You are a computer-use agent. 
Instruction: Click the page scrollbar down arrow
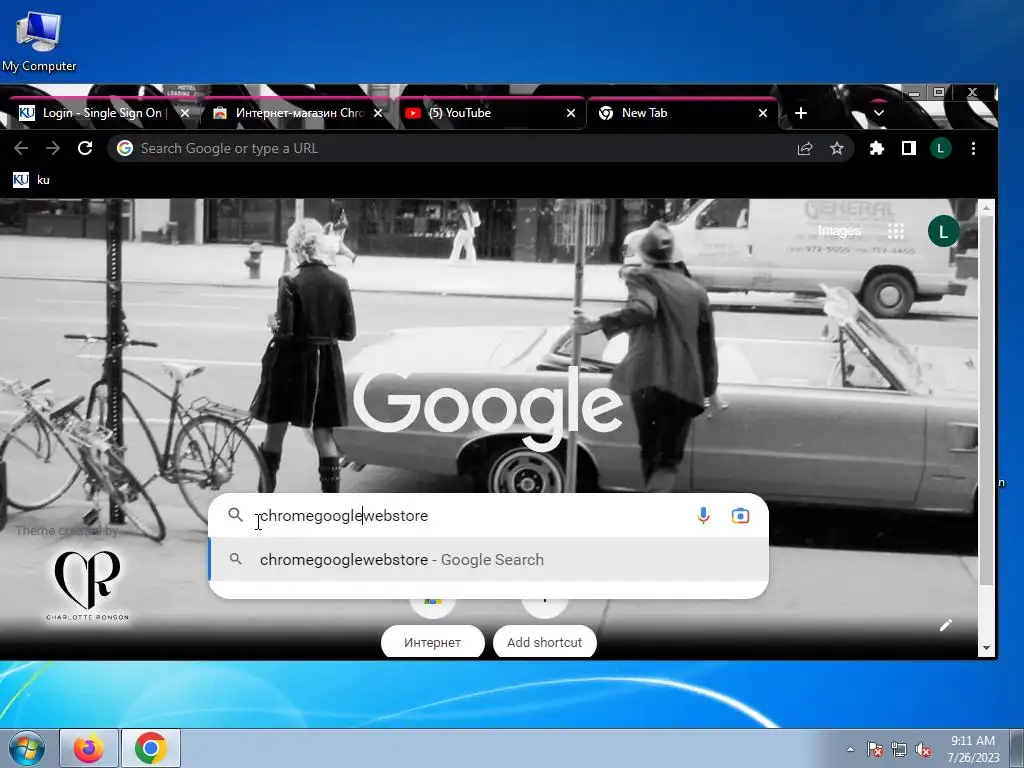point(986,648)
